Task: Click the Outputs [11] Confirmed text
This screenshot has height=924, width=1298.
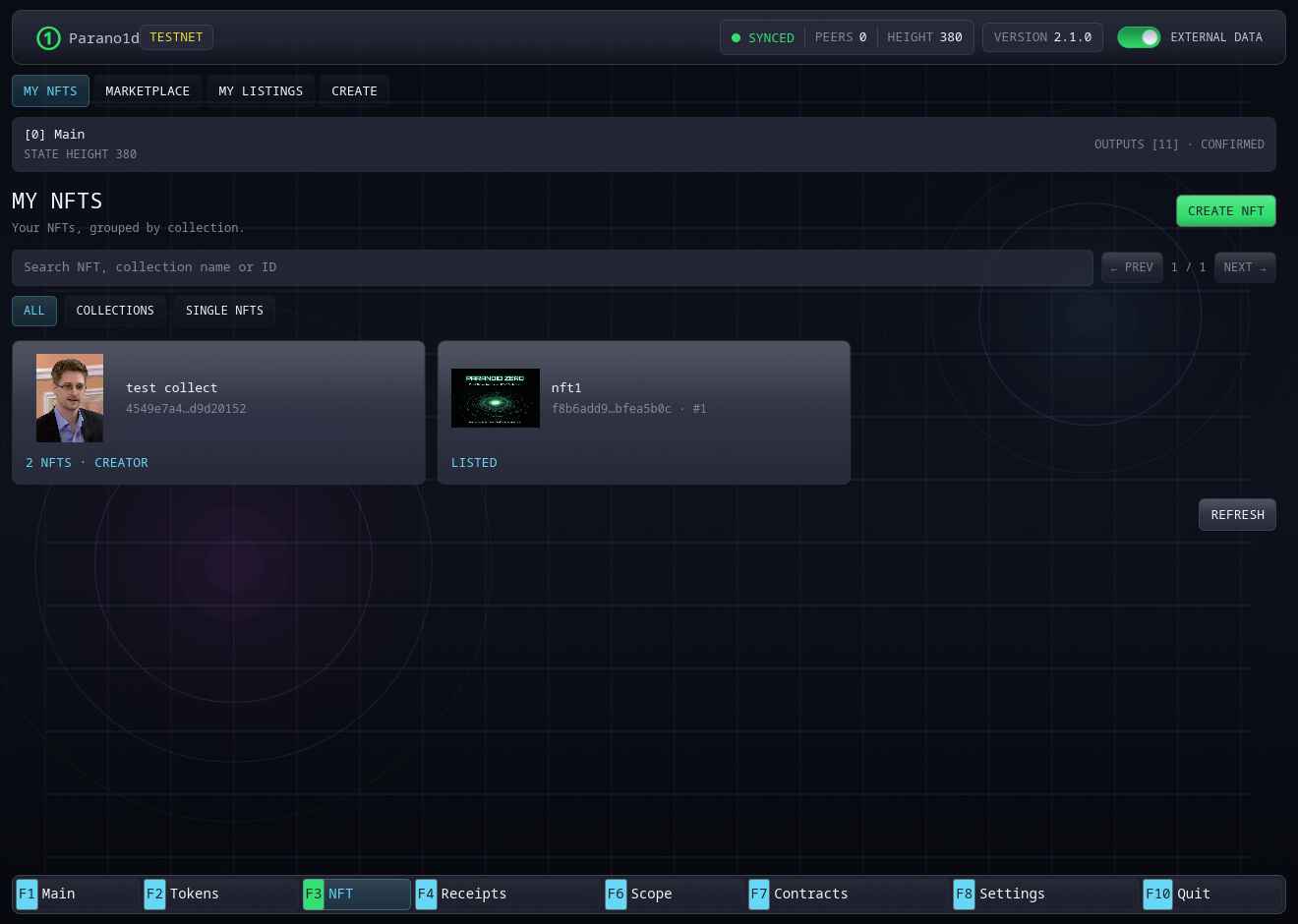Action: pos(1179,144)
